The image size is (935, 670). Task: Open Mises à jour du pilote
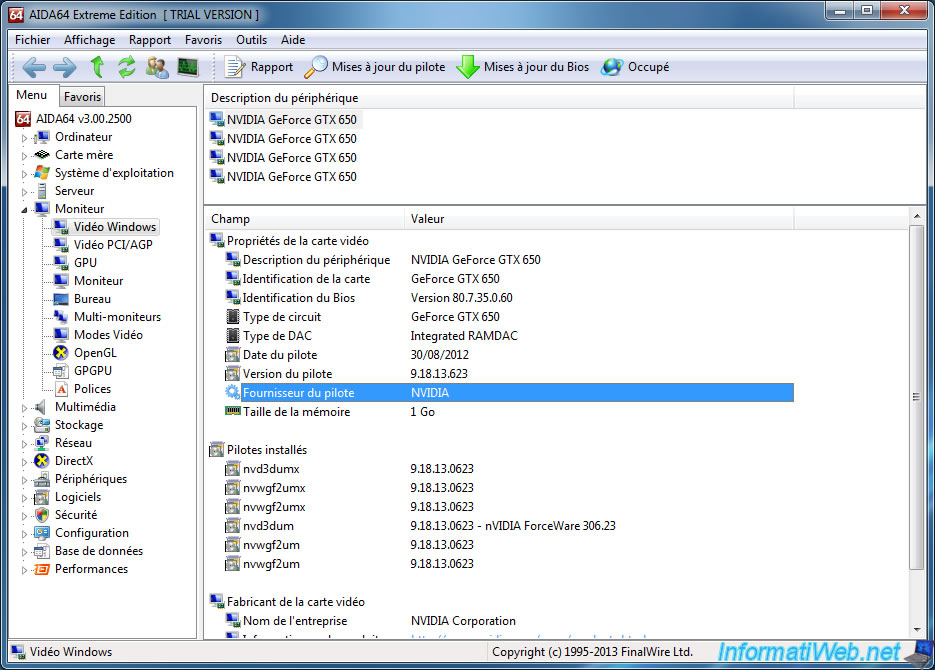point(374,67)
